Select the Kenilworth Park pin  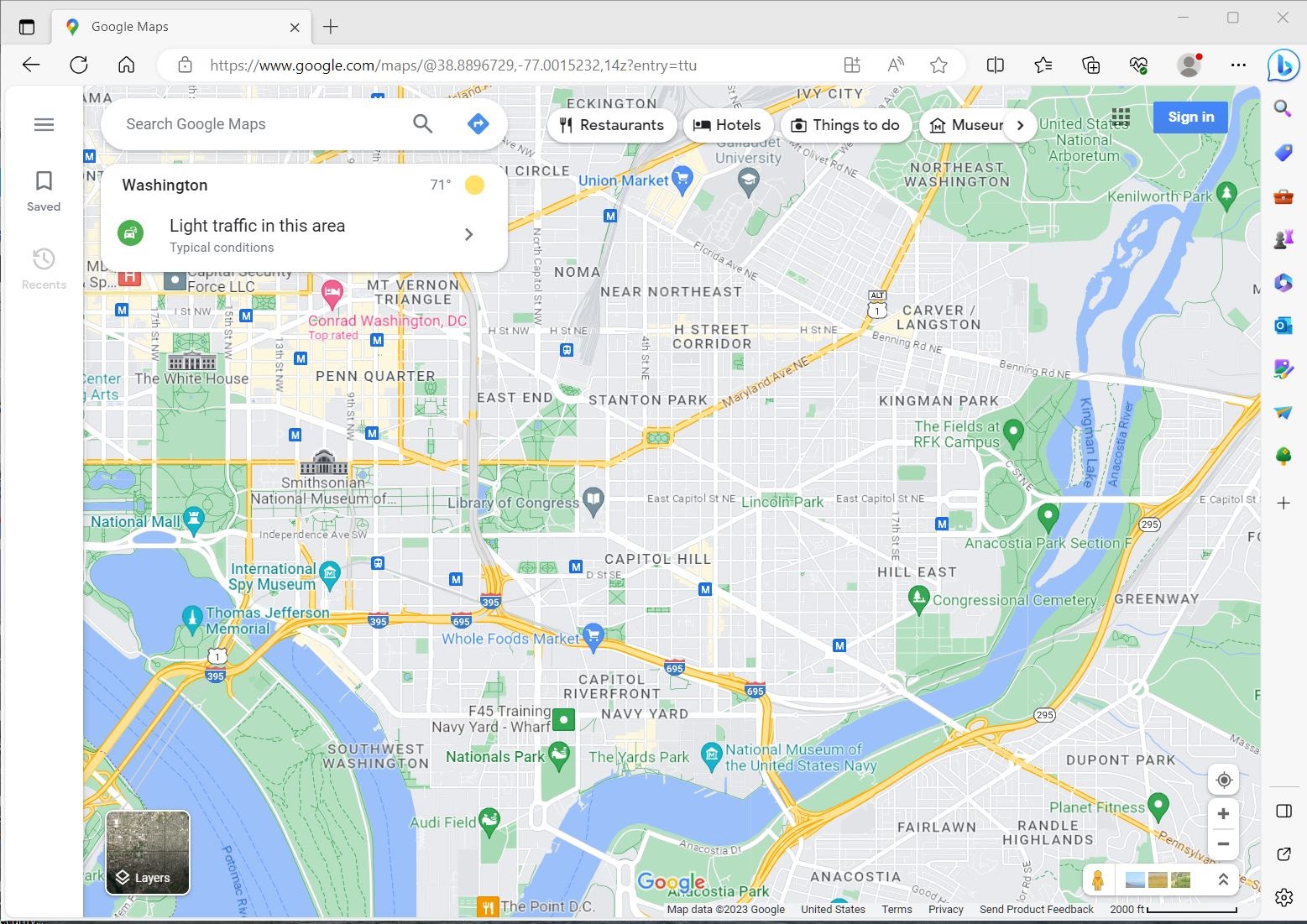(x=1227, y=195)
